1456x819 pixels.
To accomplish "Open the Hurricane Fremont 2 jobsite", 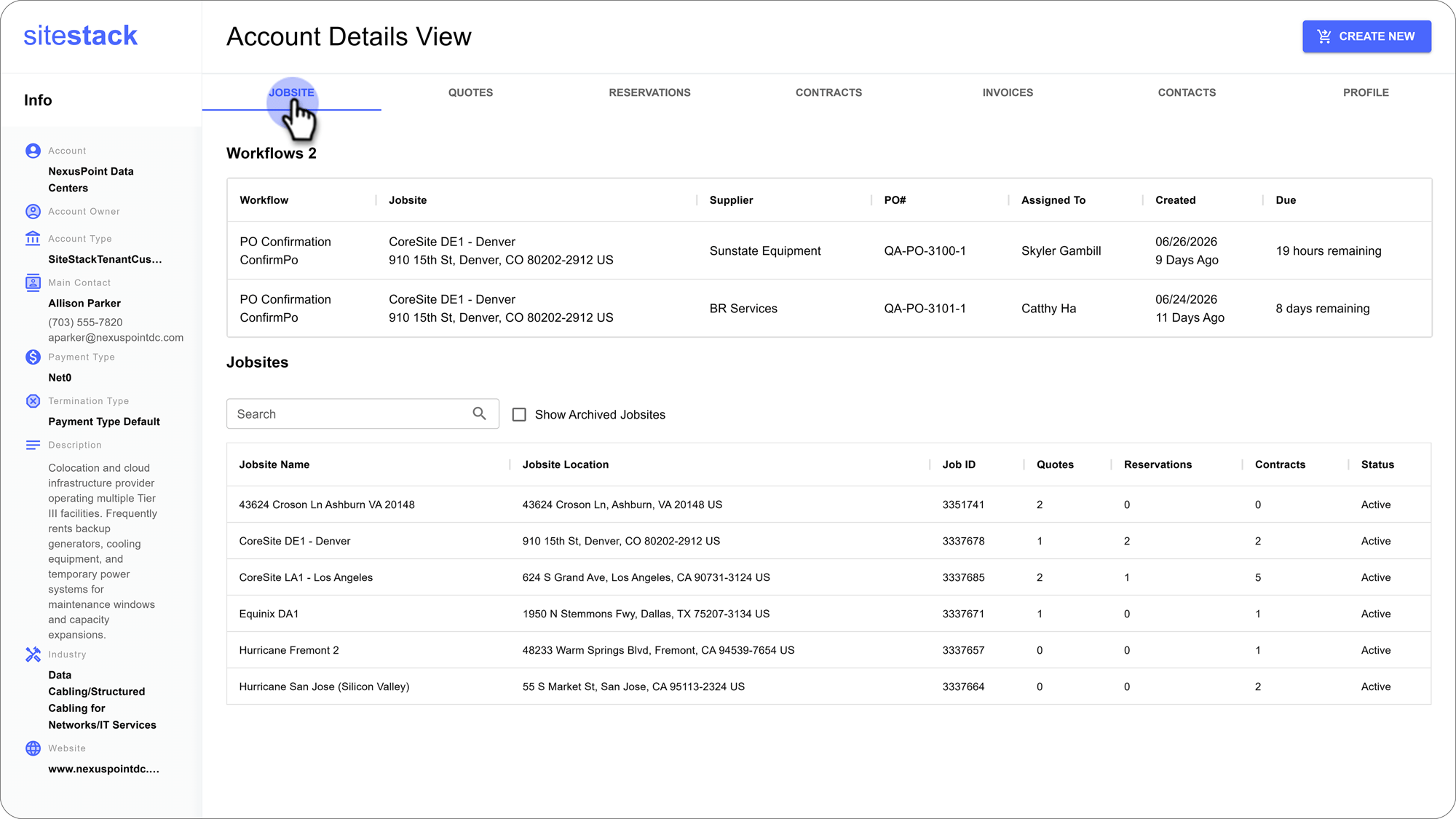I will tap(828, 650).
